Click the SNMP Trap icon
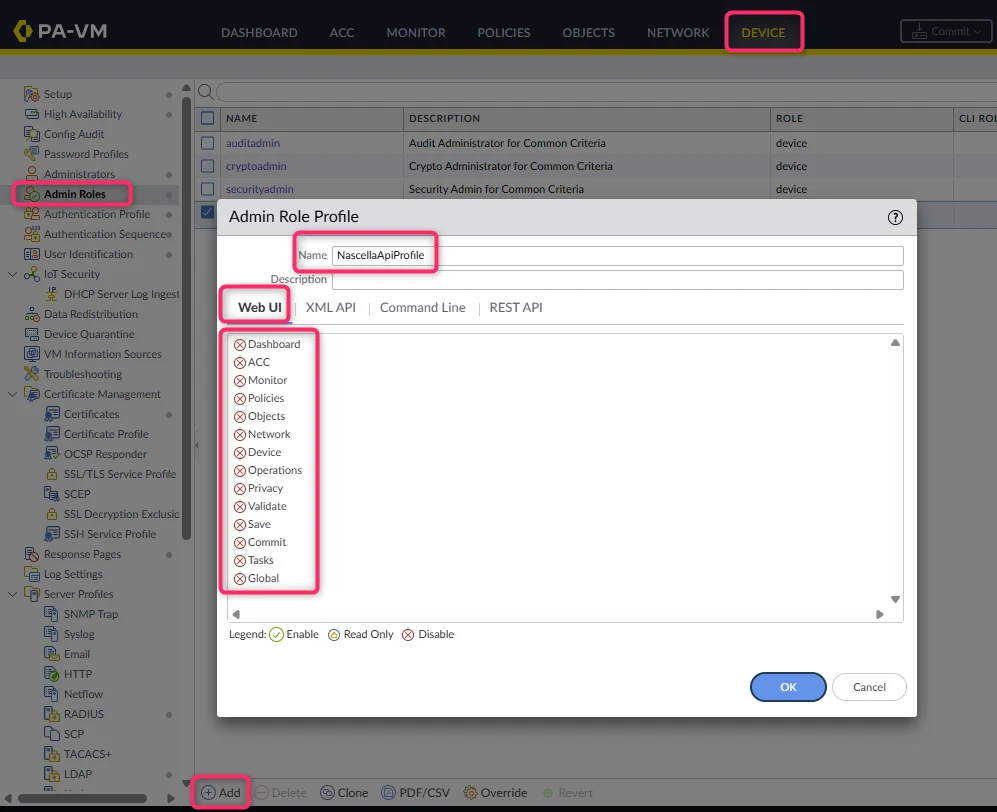This screenshot has width=997, height=812. click(x=52, y=614)
